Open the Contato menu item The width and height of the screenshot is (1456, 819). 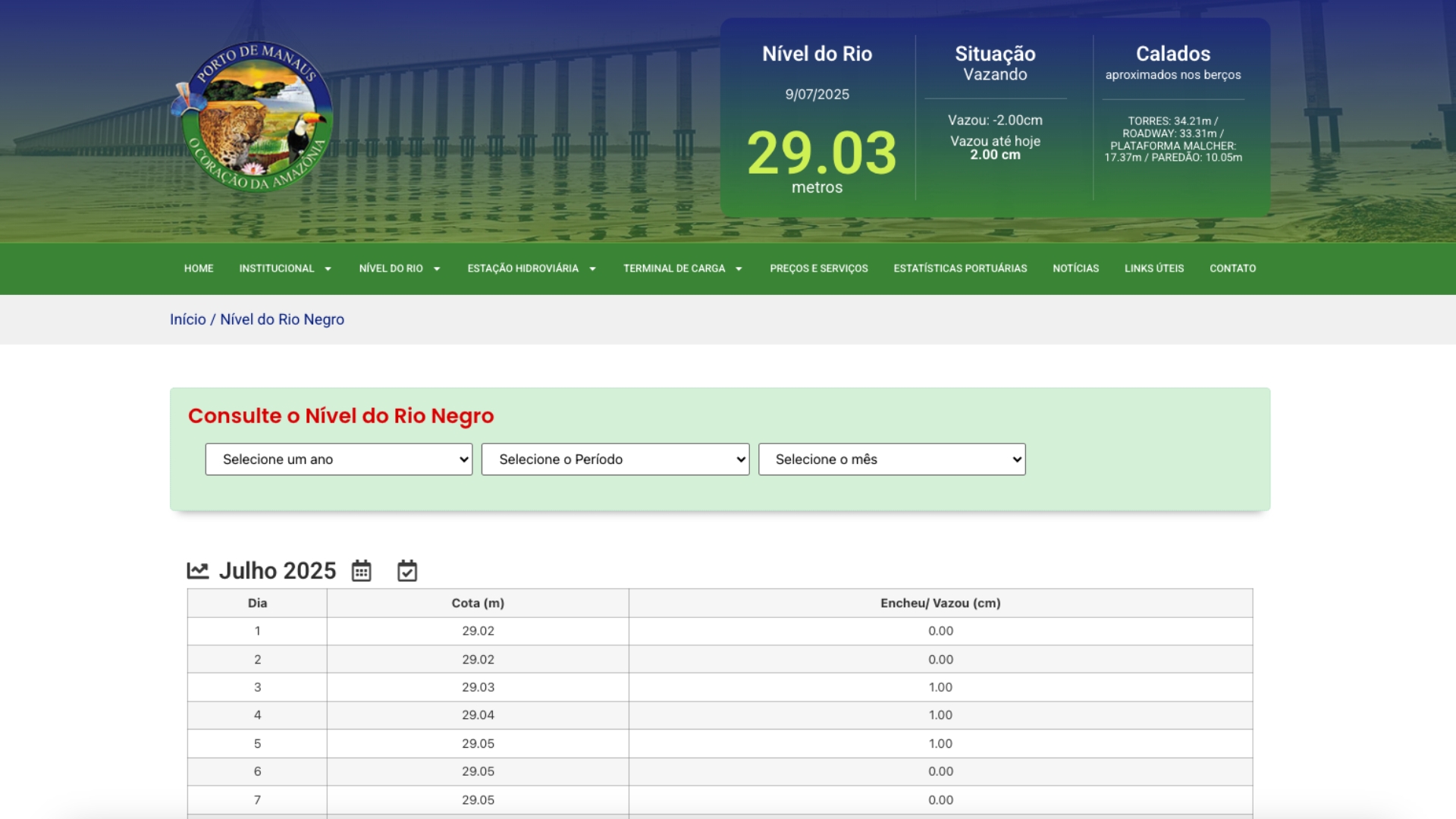point(1232,268)
